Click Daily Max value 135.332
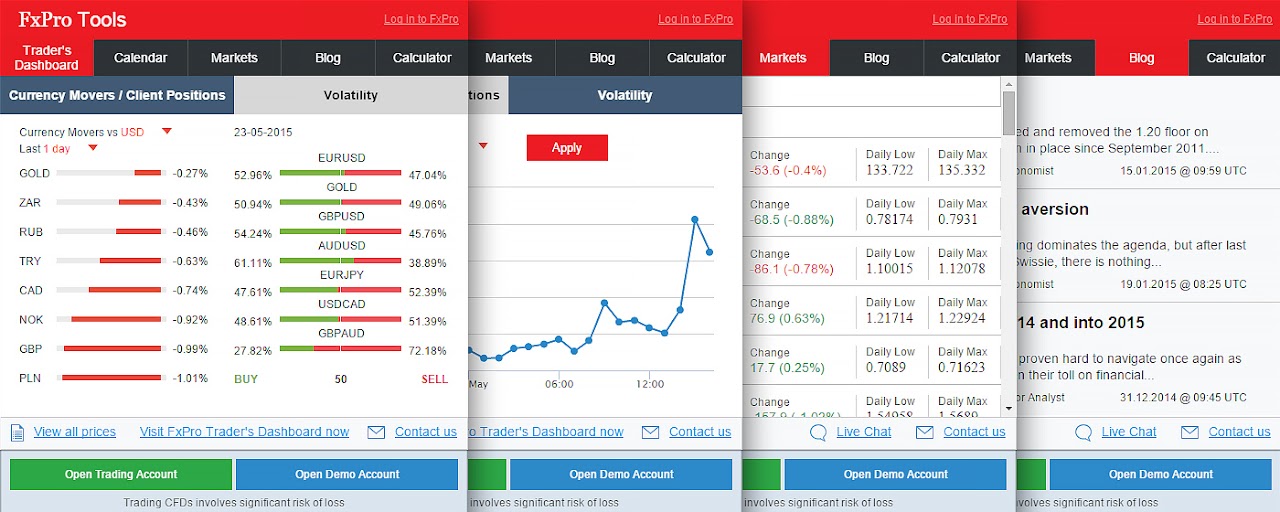This screenshot has width=1280, height=512. click(x=962, y=170)
